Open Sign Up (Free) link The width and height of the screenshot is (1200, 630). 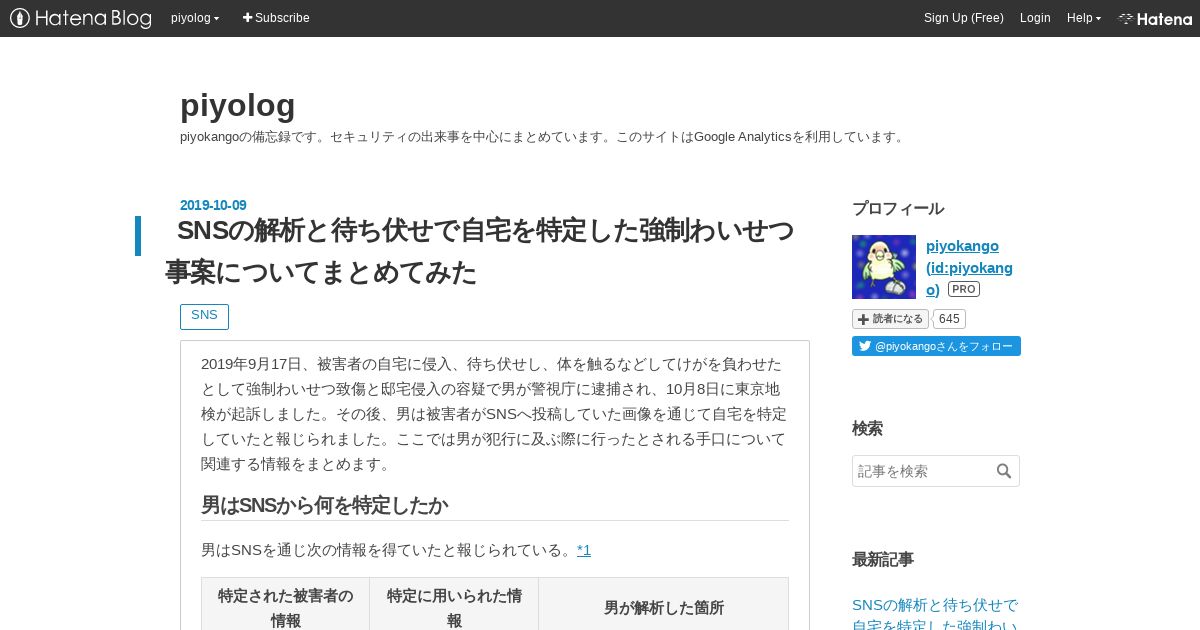coord(963,18)
